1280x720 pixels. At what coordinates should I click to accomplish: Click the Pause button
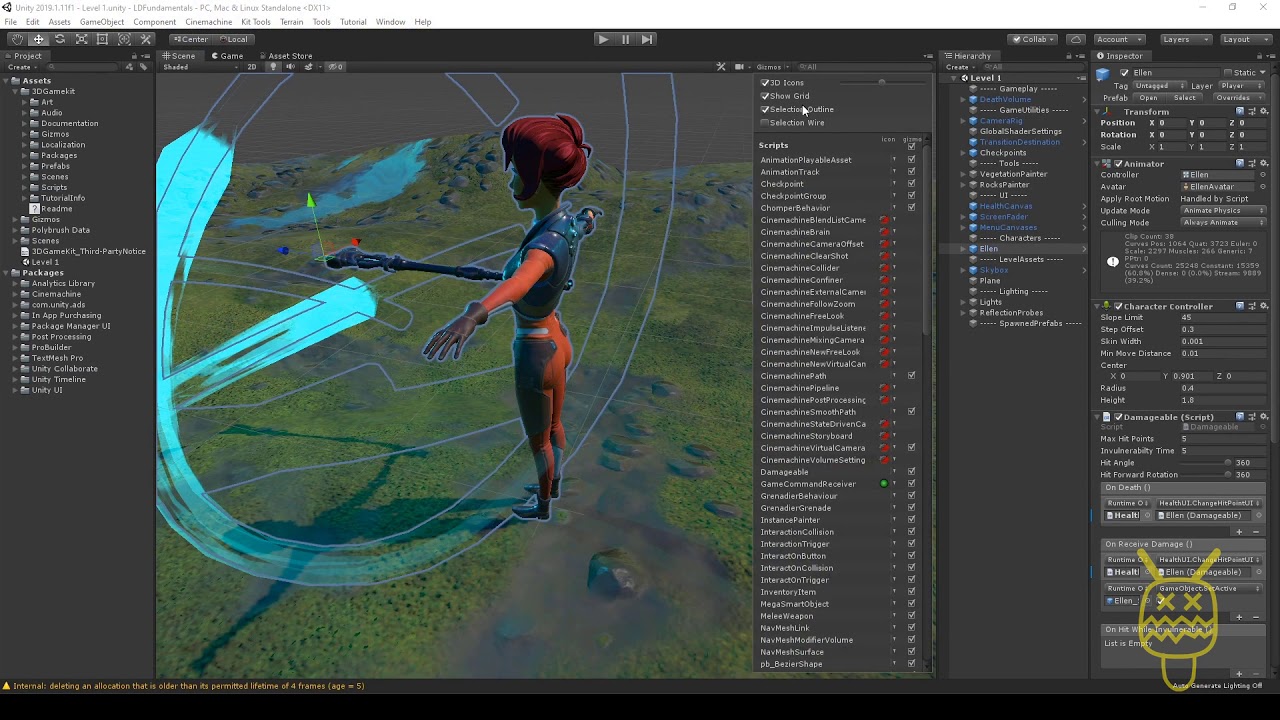[625, 39]
